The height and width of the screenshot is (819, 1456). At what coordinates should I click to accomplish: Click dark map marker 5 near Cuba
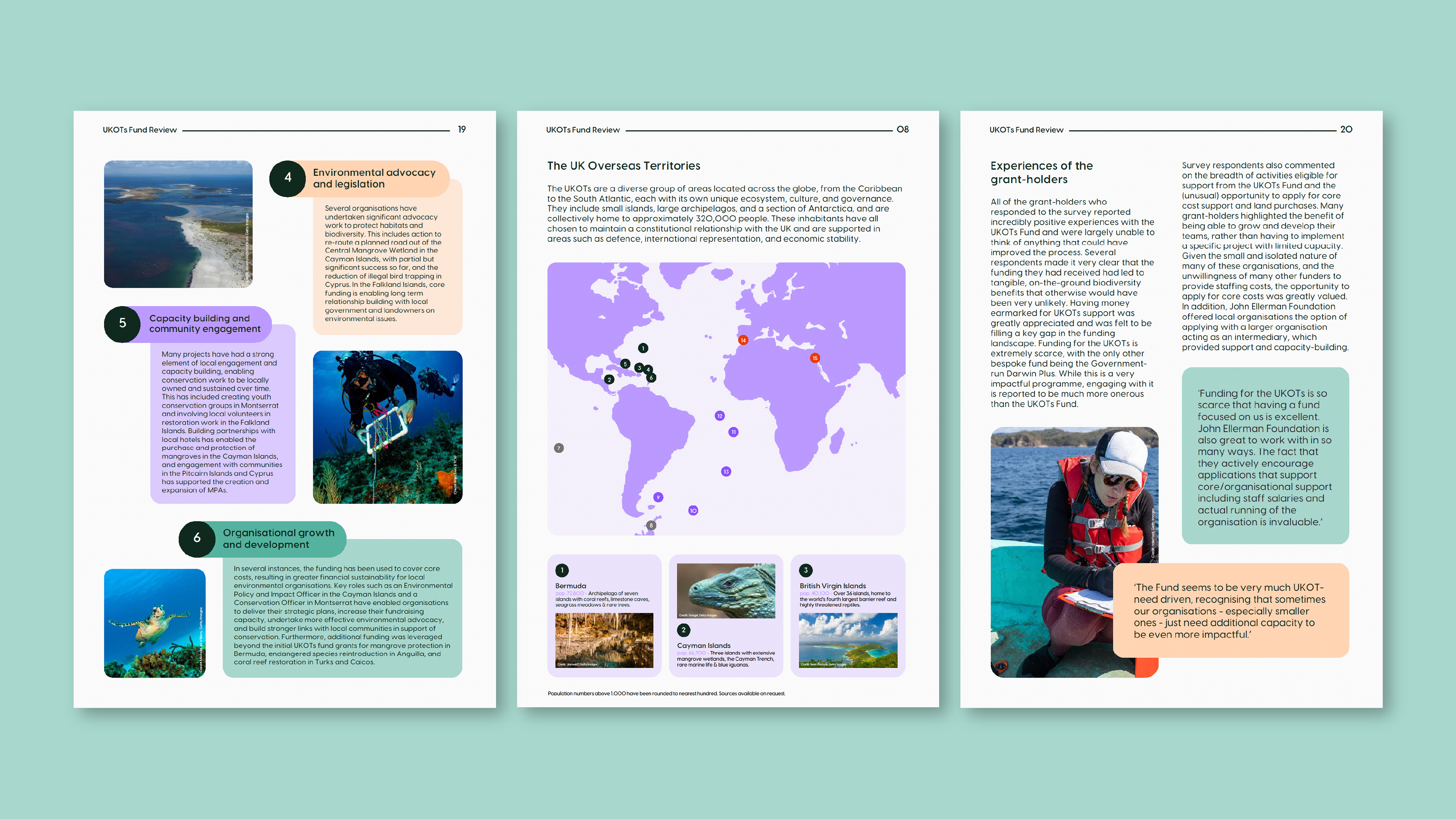pyautogui.click(x=625, y=364)
